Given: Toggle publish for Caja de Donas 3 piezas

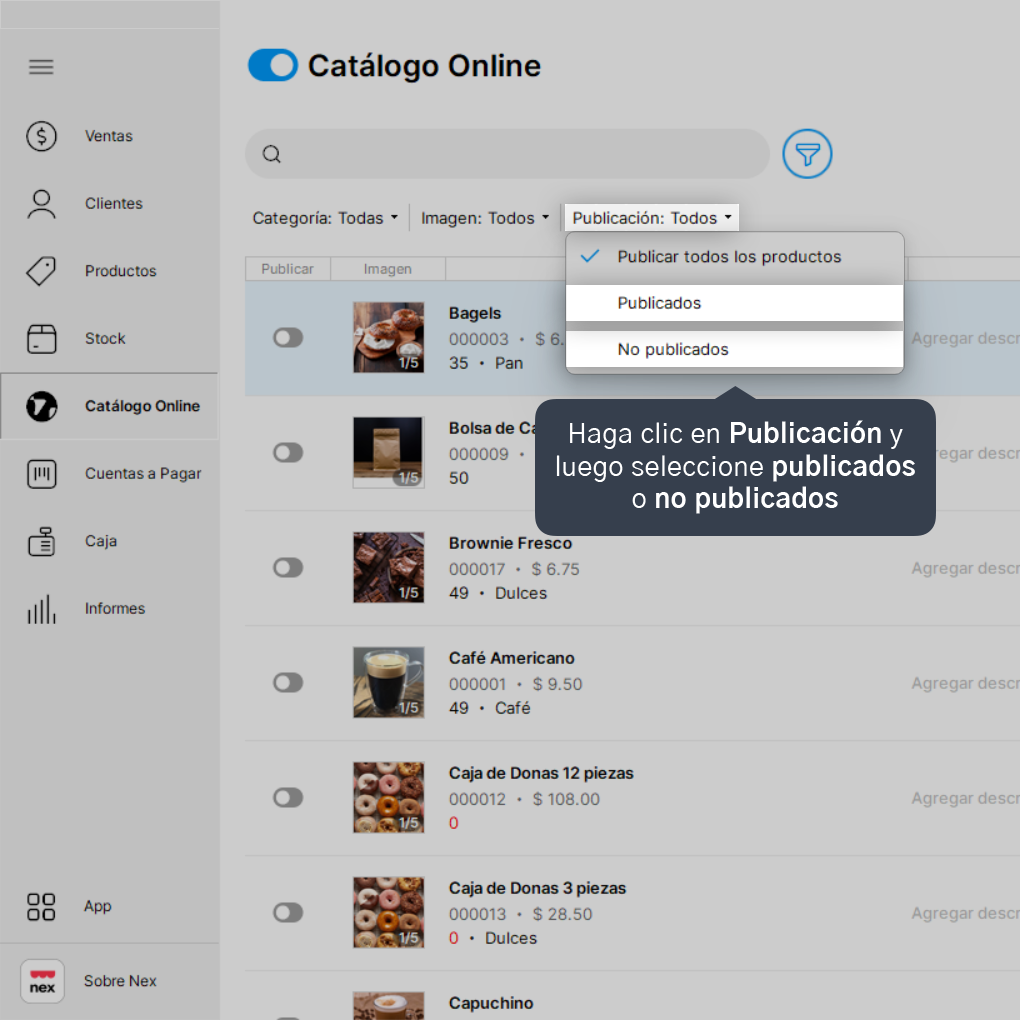Looking at the screenshot, I should click(288, 913).
